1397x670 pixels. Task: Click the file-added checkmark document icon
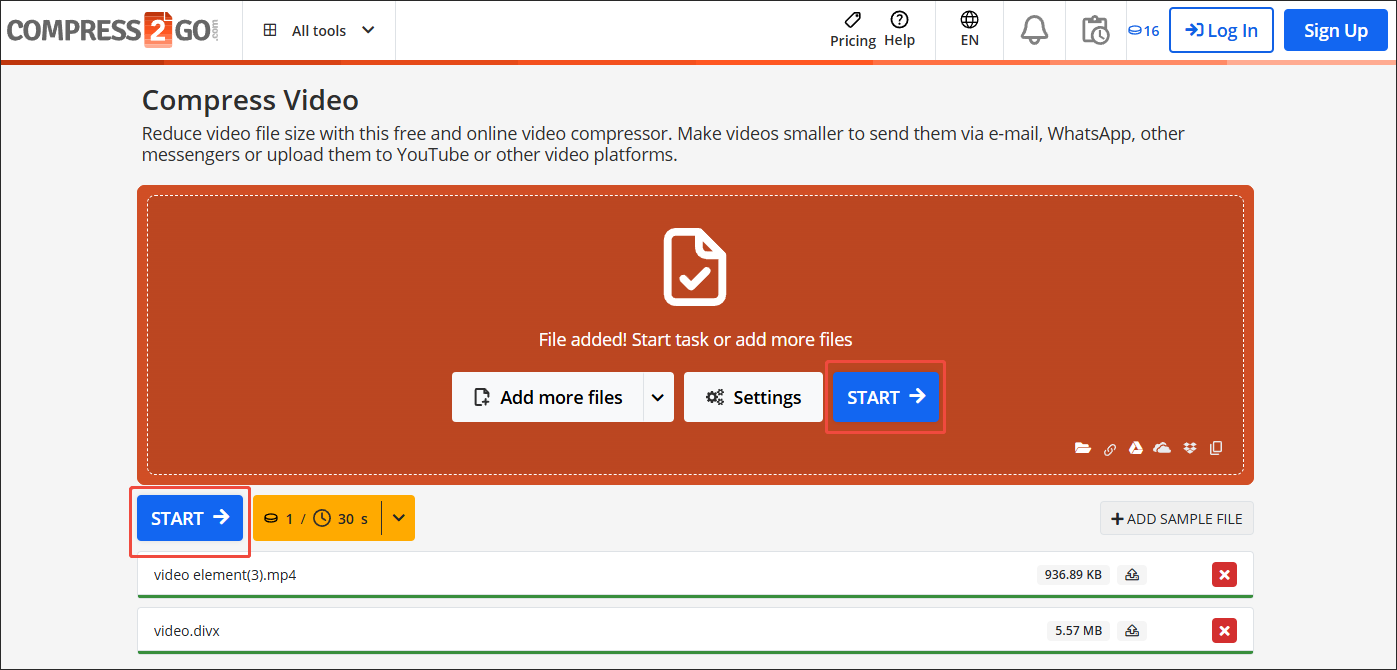(695, 267)
